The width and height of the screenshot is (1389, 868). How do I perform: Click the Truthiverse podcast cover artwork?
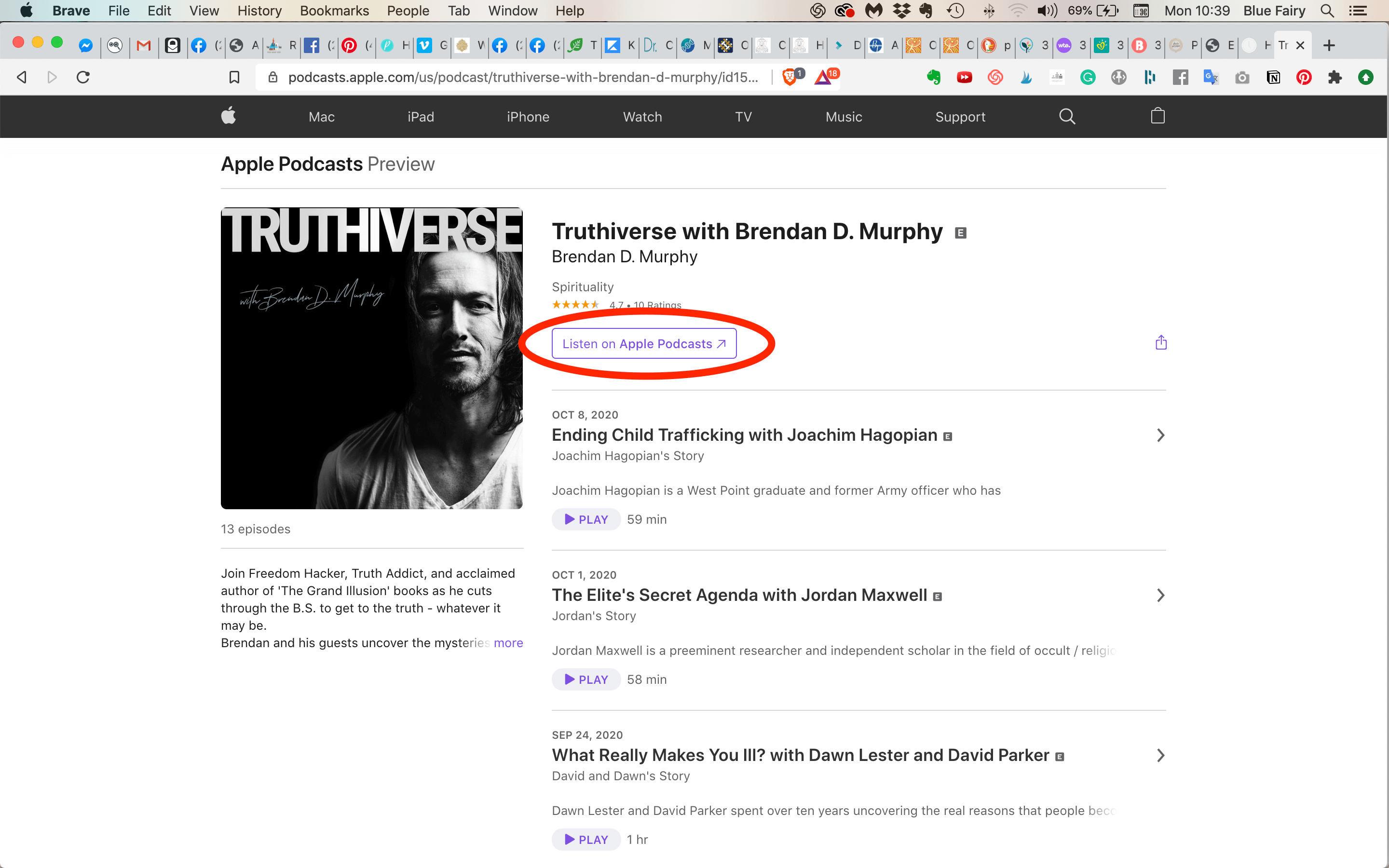tap(372, 358)
